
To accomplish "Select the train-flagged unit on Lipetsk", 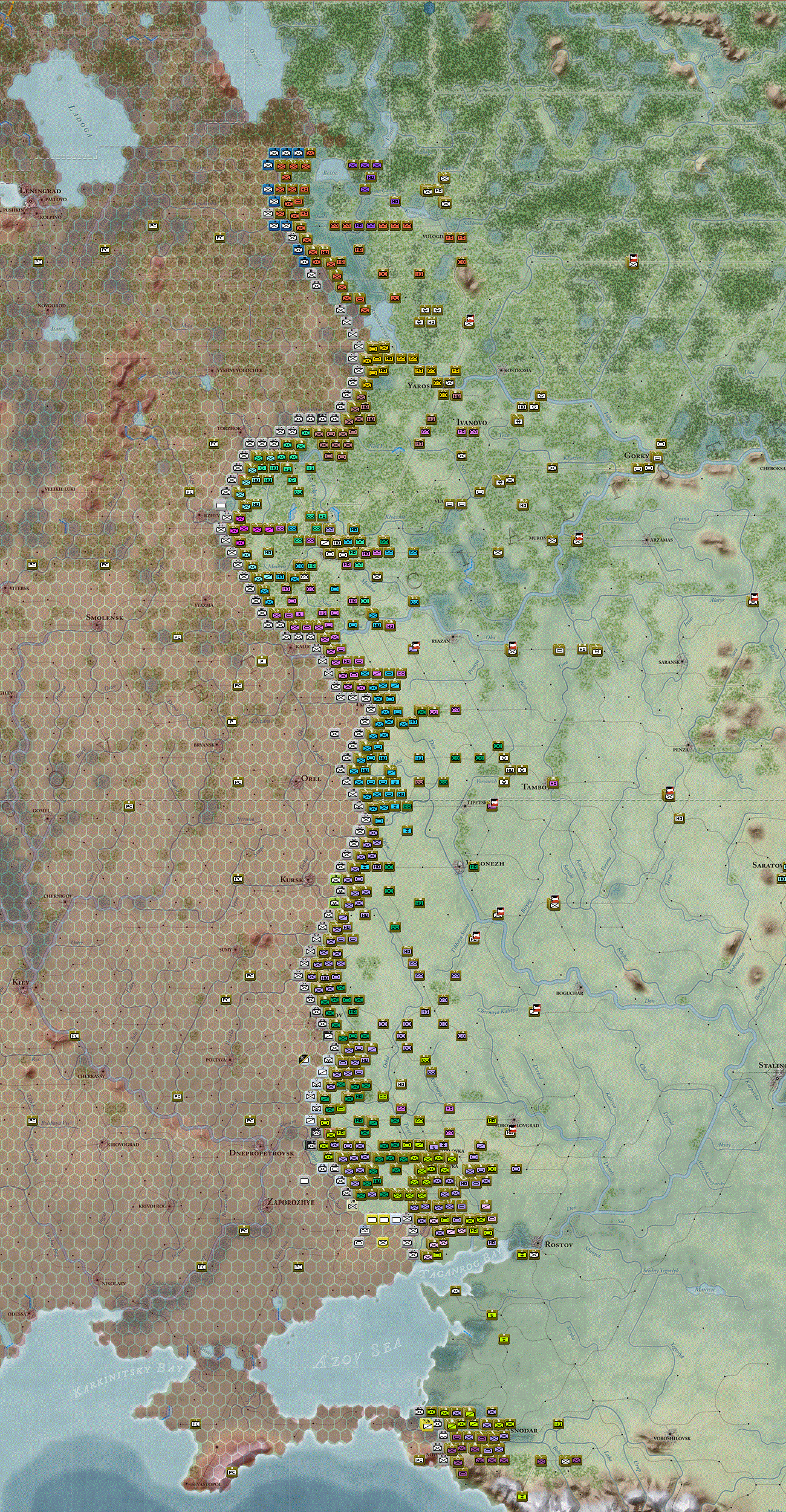I will click(x=493, y=804).
